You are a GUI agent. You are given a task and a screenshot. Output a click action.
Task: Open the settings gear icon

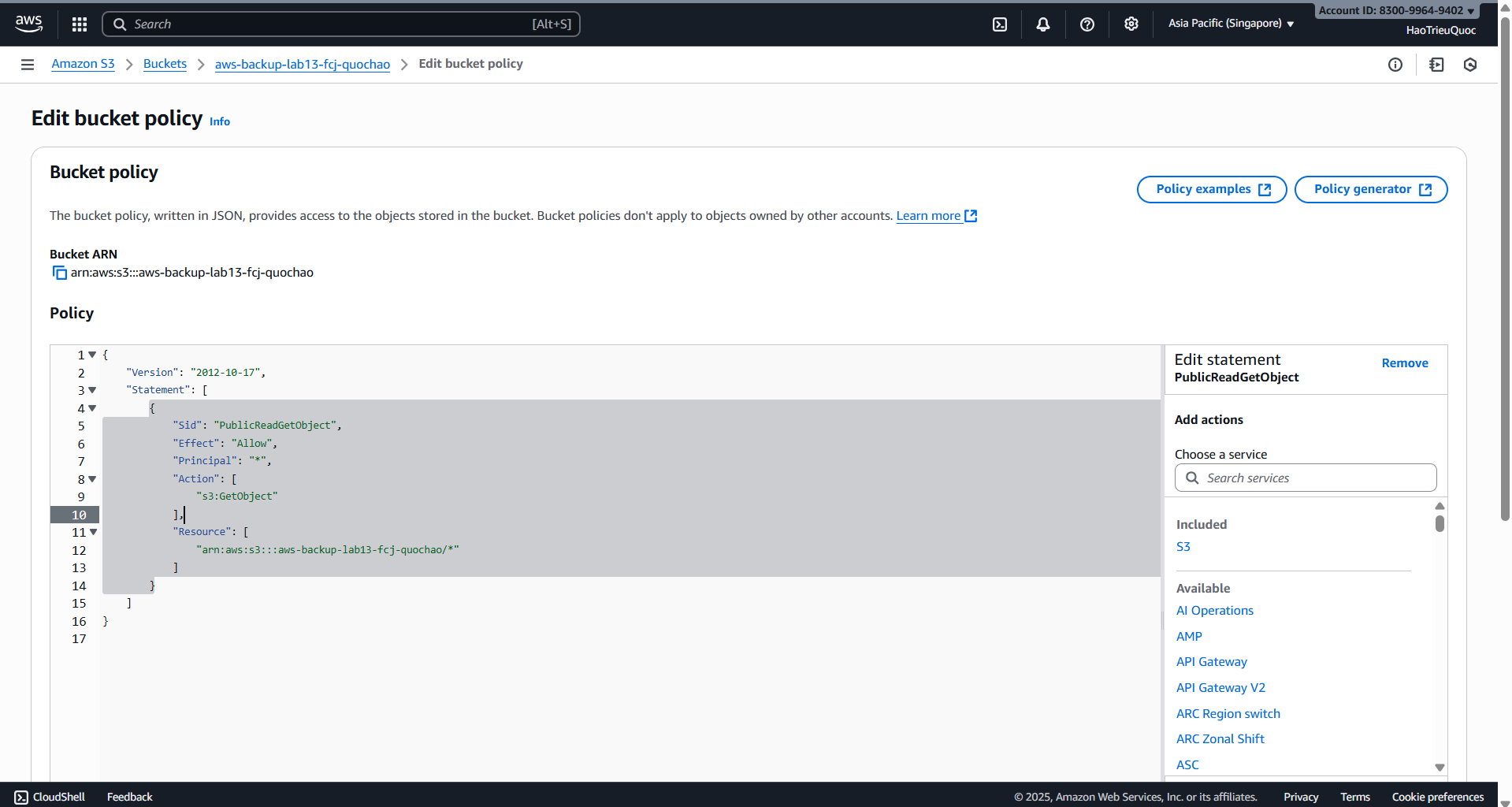click(1131, 24)
